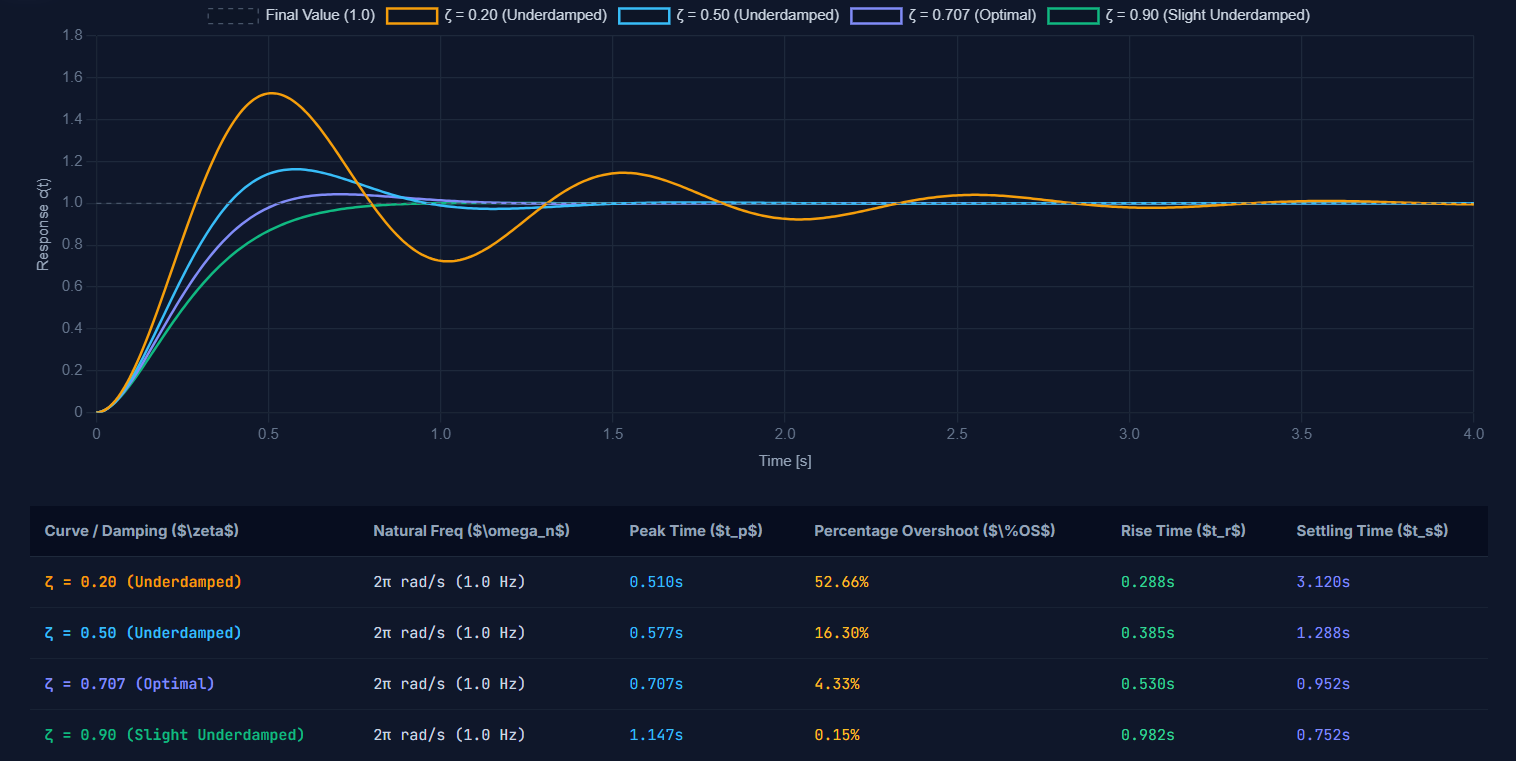Click the ζ = 0.707 (Optimal) row label
The width and height of the screenshot is (1516, 761).
click(x=129, y=684)
